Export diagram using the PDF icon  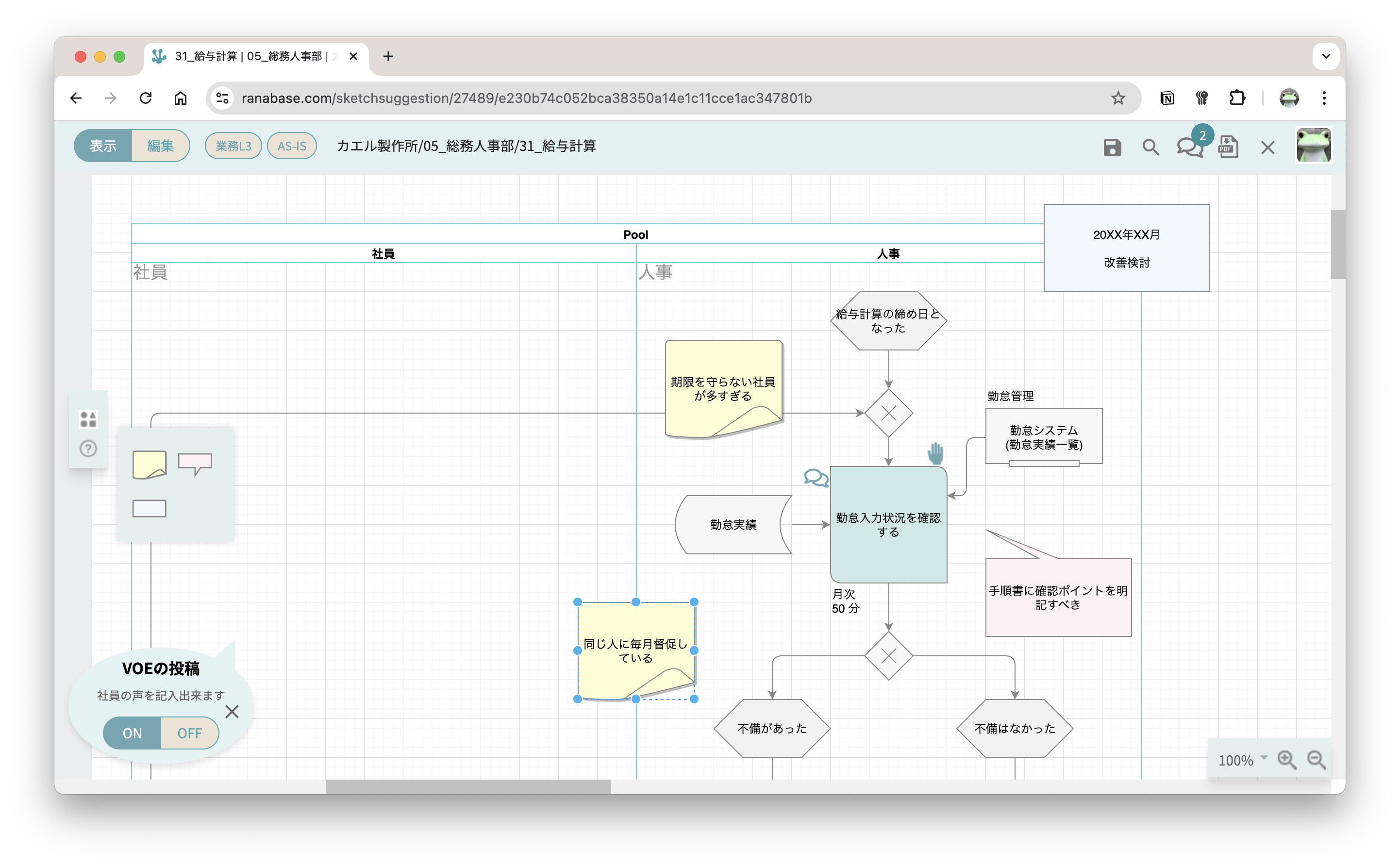pos(1228,147)
